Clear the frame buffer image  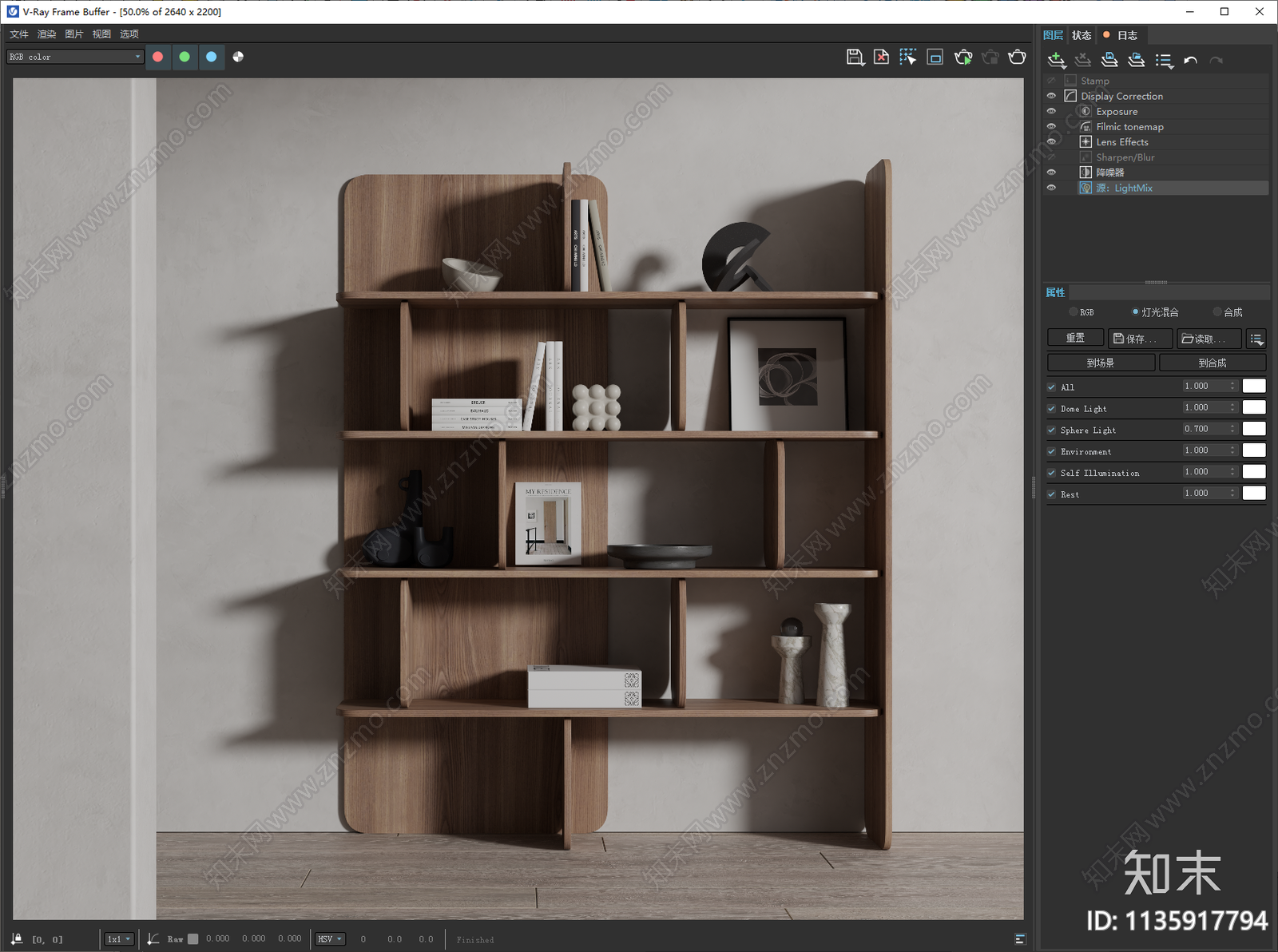(x=881, y=57)
